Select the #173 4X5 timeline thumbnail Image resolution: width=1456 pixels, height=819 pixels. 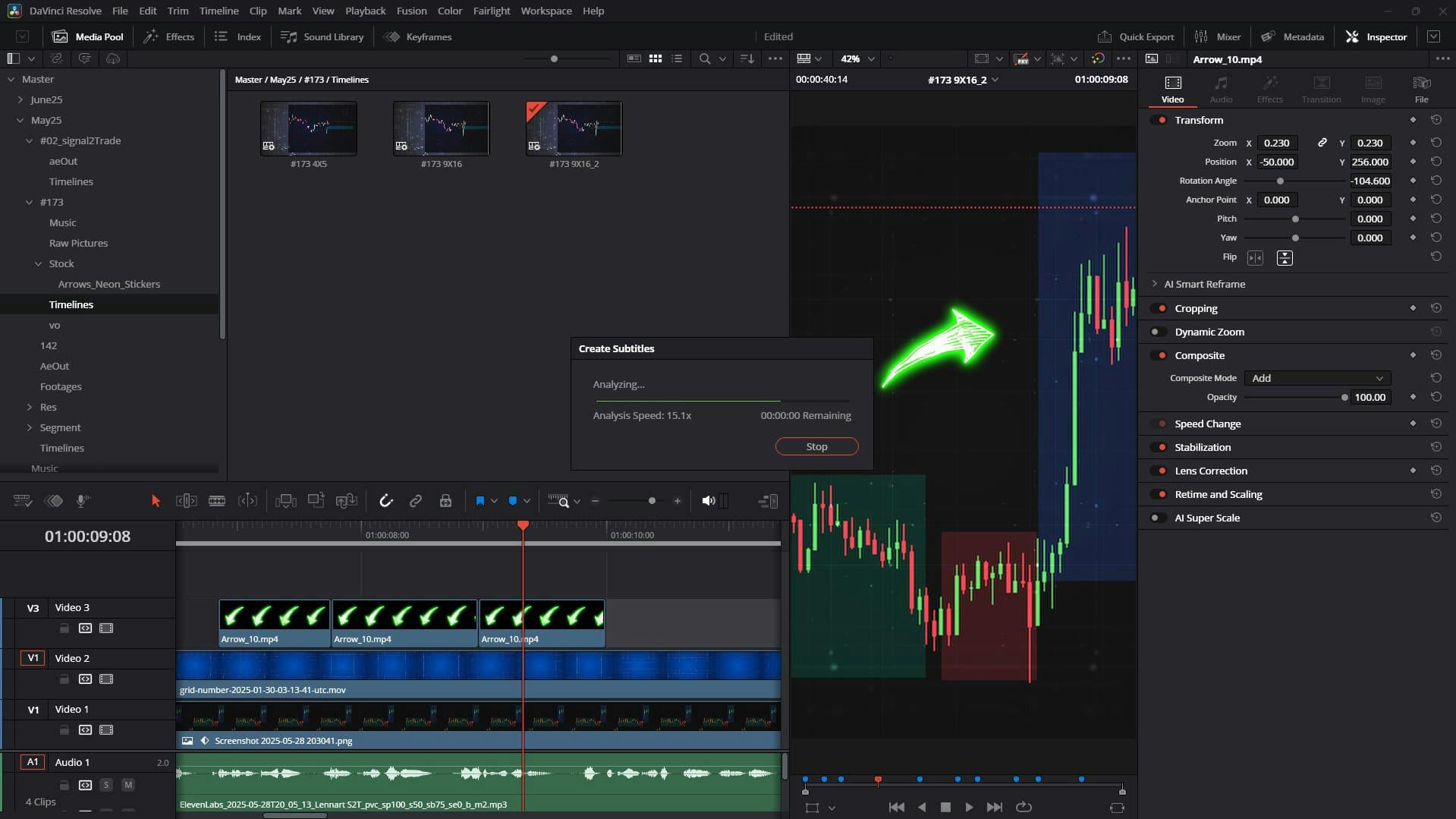point(309,129)
